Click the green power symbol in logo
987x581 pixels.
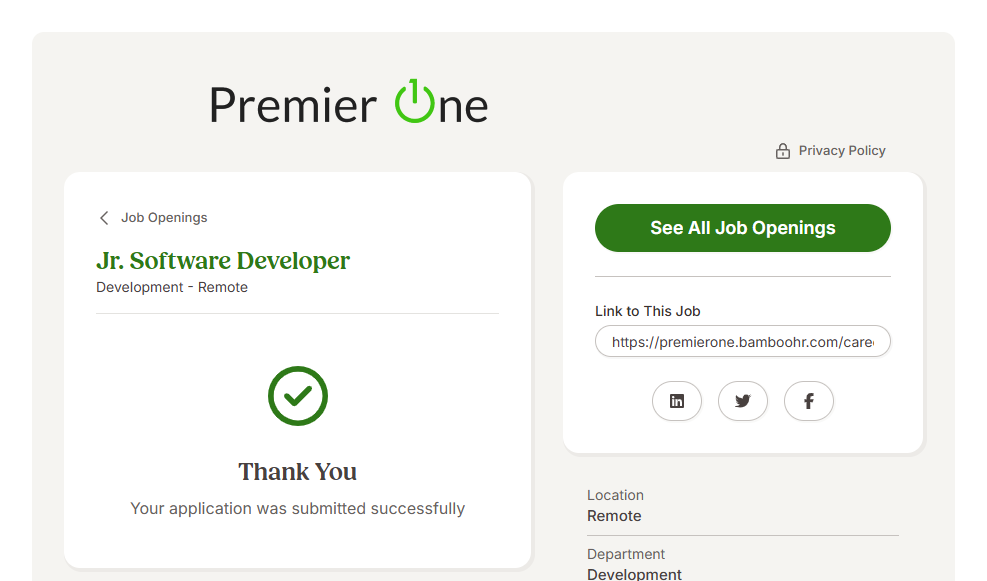pyautogui.click(x=414, y=102)
